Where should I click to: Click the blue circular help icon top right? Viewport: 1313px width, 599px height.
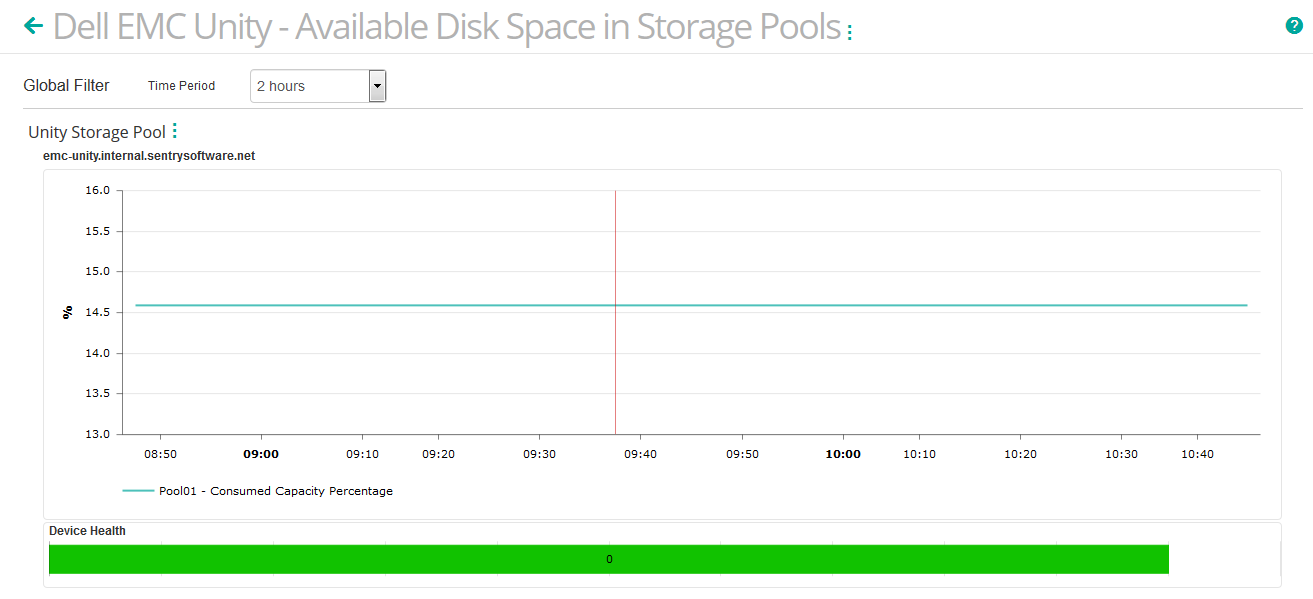click(1296, 24)
